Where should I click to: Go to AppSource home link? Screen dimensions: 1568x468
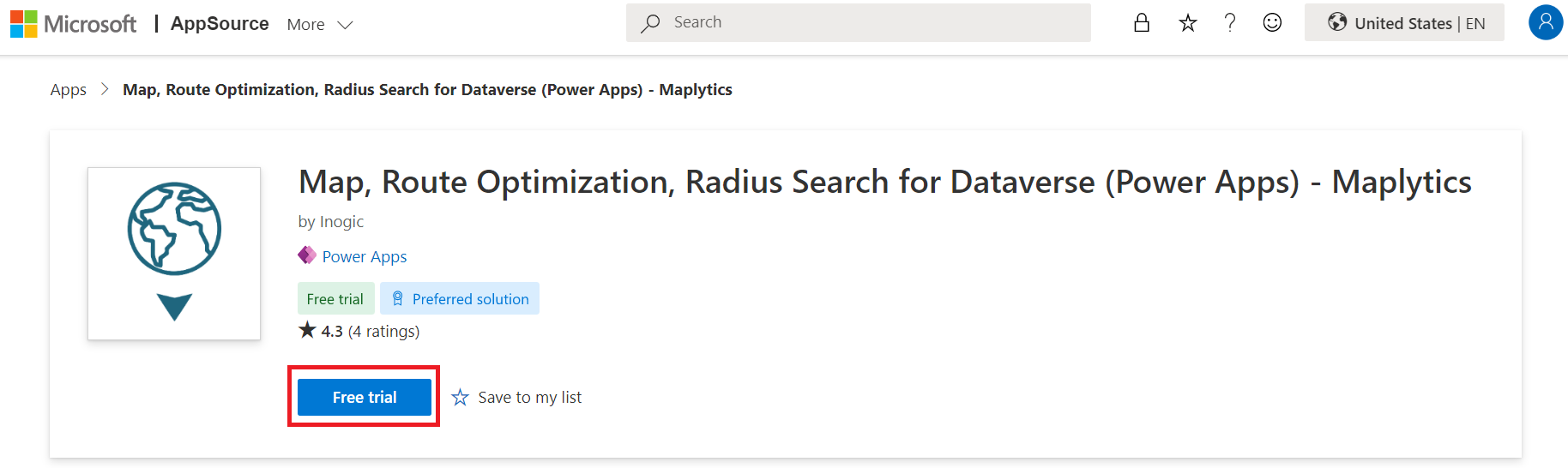[x=220, y=24]
